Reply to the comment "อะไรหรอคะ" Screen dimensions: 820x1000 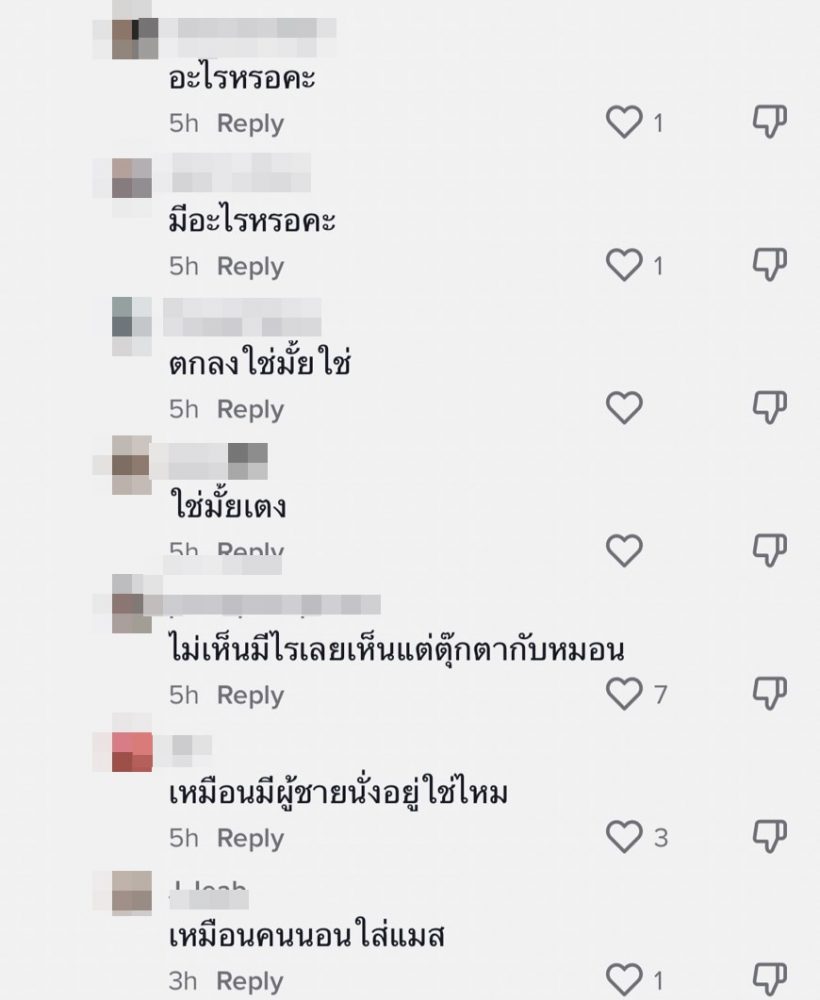pos(250,124)
